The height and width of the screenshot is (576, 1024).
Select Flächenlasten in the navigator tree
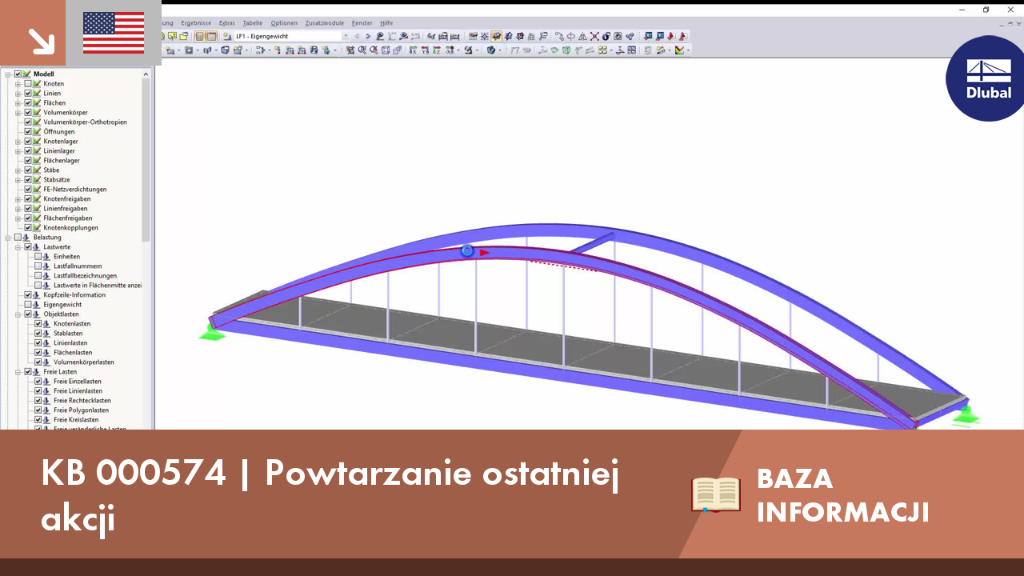pyautogui.click(x=72, y=353)
